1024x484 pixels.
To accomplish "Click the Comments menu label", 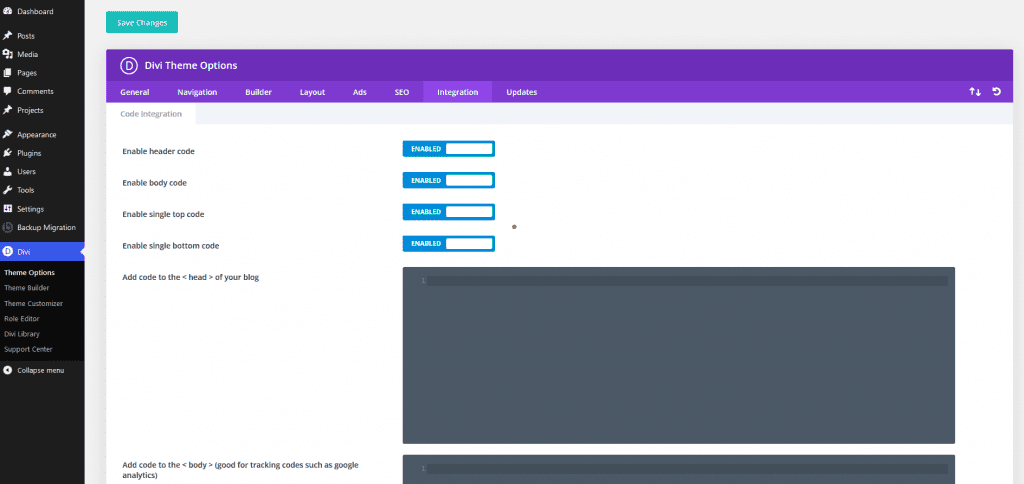I will (x=35, y=91).
